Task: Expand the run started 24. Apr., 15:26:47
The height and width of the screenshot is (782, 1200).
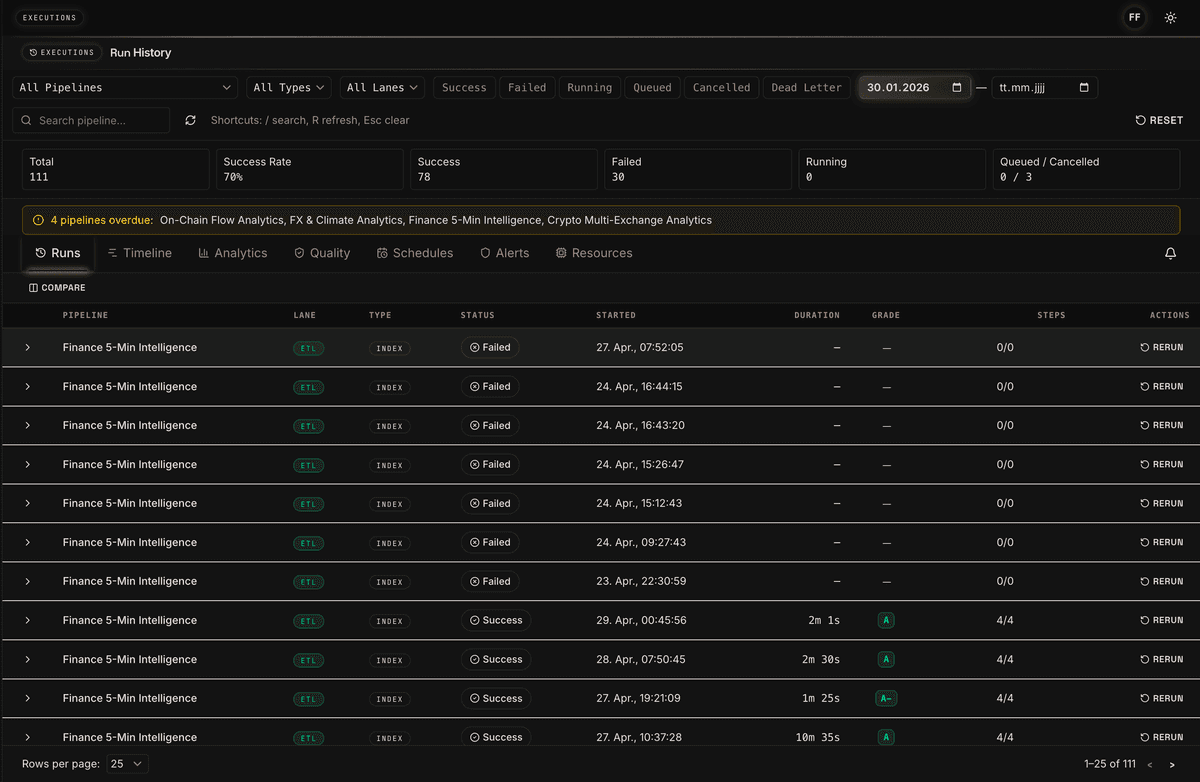Action: [x=28, y=465]
